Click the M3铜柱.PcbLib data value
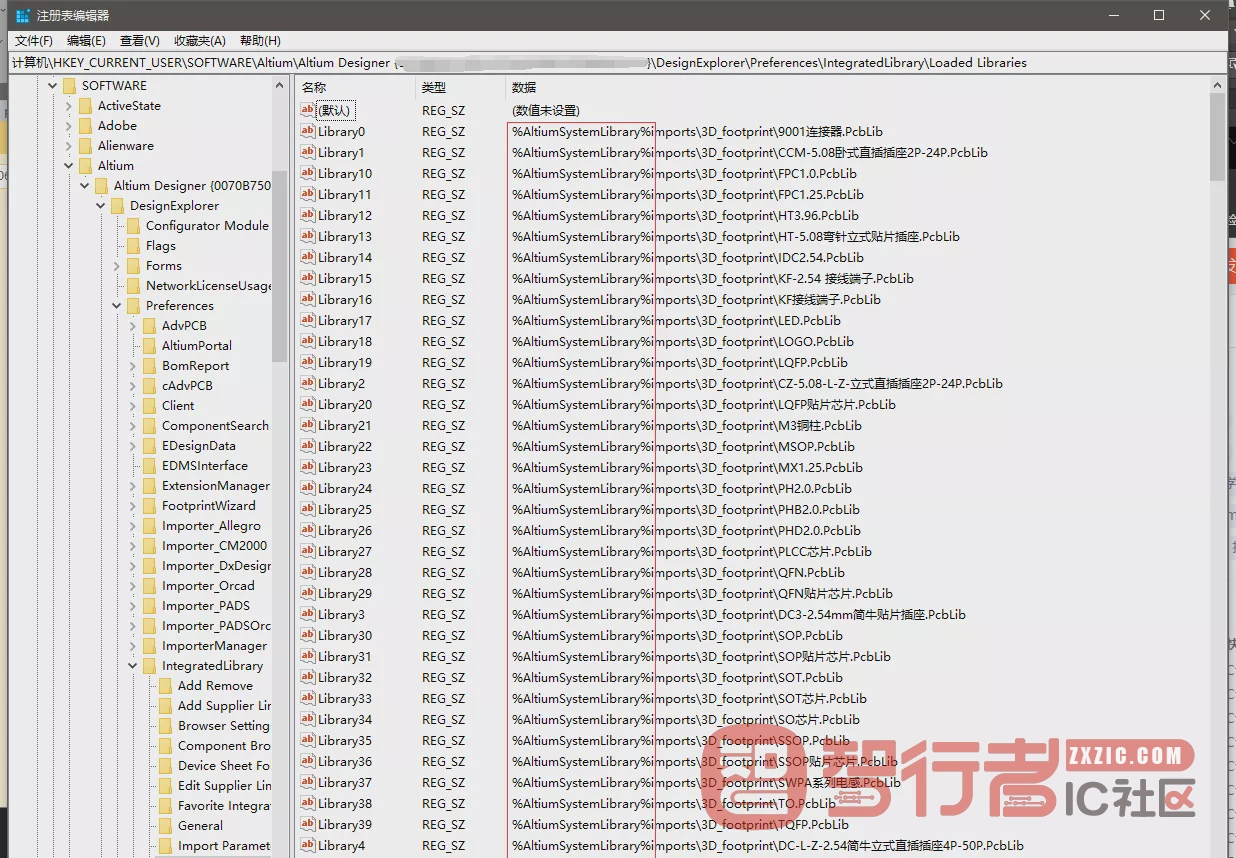Image resolution: width=1236 pixels, height=858 pixels. pos(686,425)
